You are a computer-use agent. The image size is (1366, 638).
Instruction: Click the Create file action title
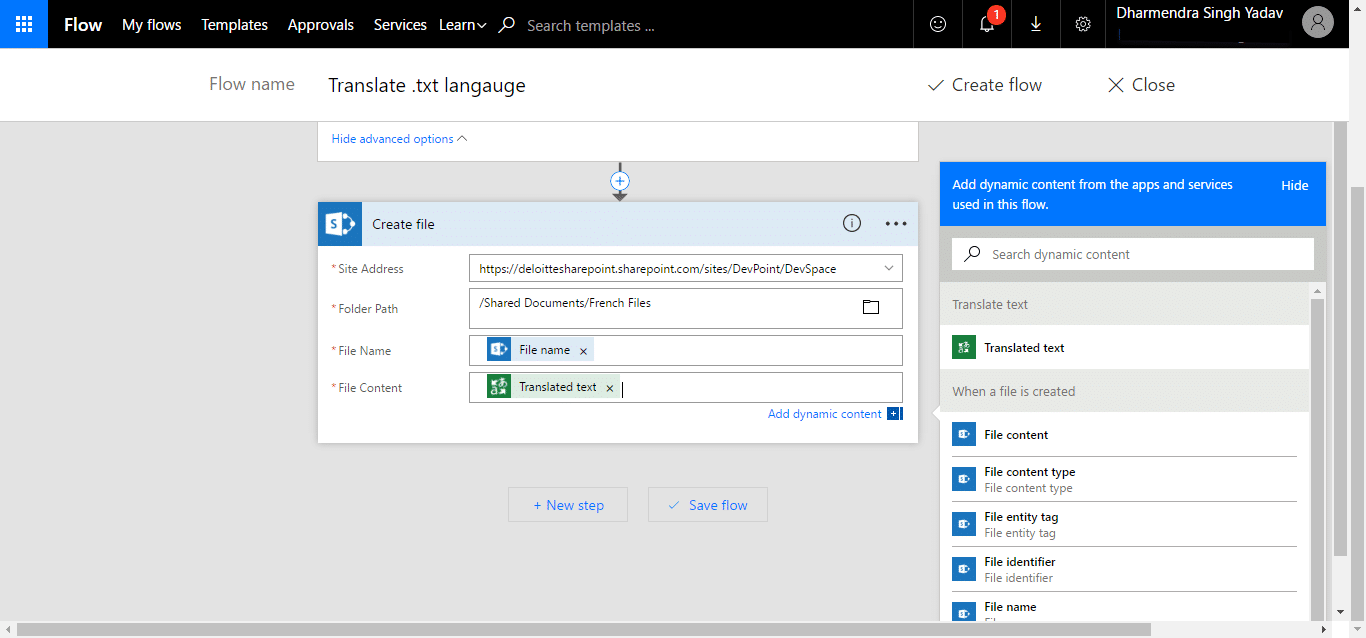pos(404,224)
